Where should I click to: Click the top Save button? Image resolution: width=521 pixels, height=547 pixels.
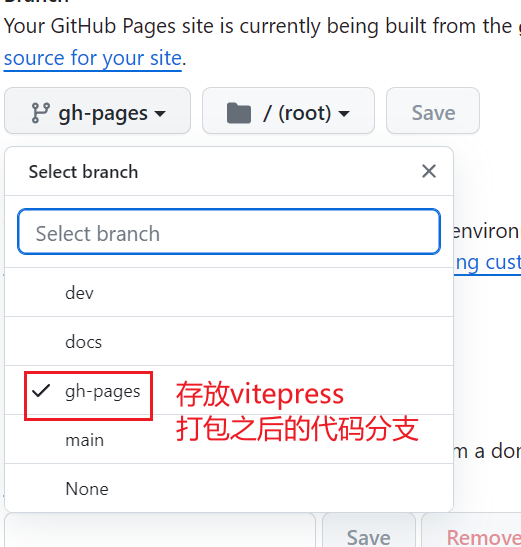pyautogui.click(x=433, y=111)
